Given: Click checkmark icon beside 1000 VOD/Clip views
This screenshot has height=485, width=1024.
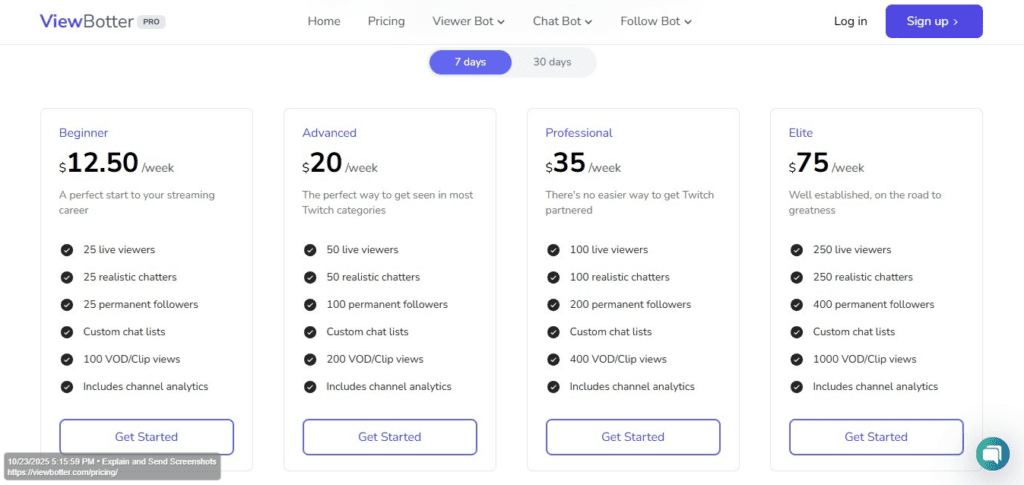Looking at the screenshot, I should 796,359.
